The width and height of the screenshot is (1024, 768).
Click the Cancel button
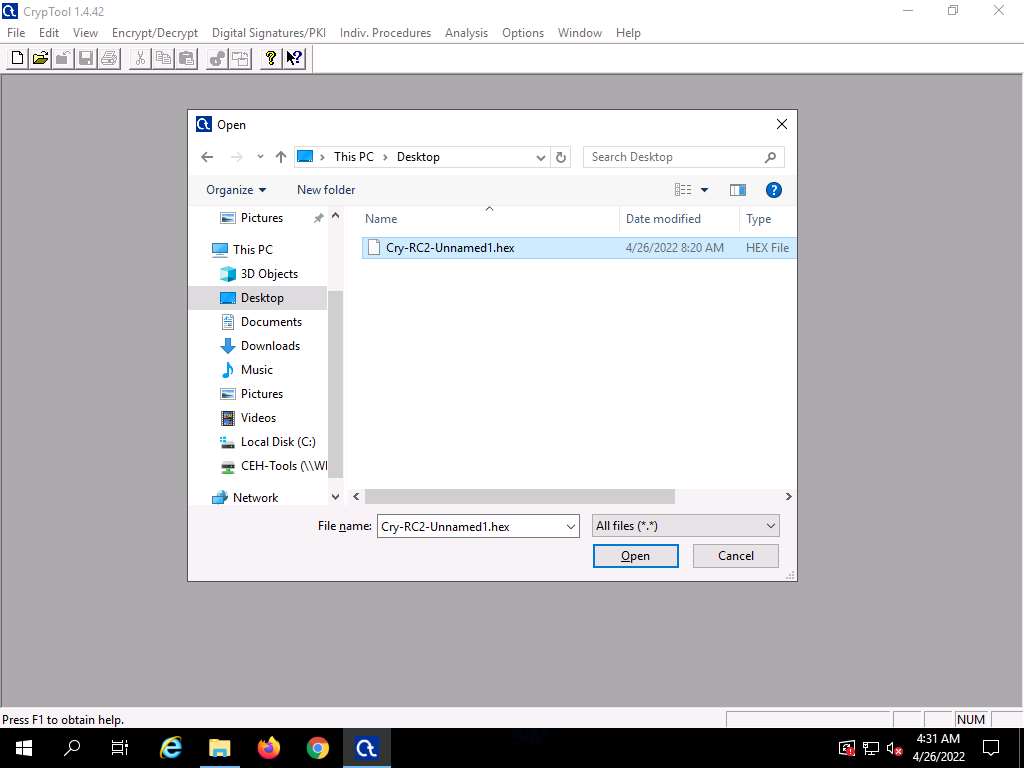pos(735,556)
